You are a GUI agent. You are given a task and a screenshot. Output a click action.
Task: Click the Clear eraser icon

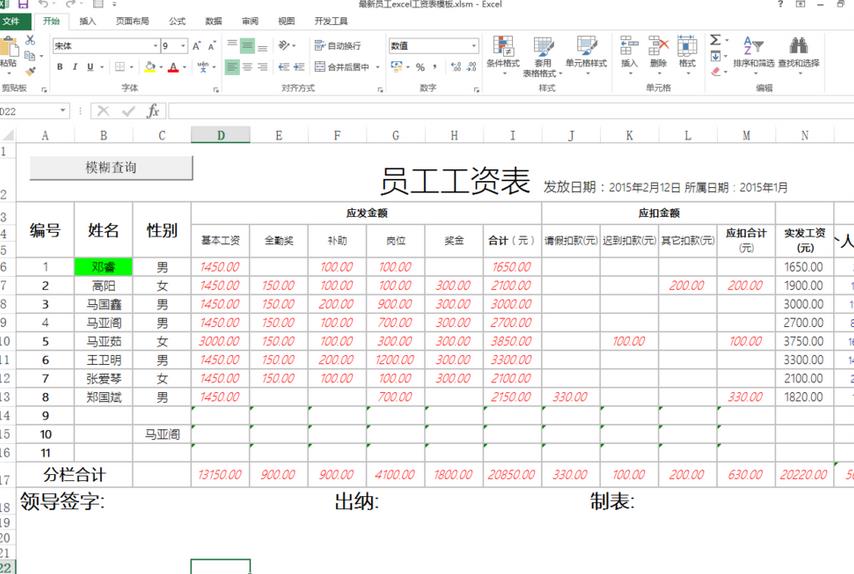tap(716, 71)
